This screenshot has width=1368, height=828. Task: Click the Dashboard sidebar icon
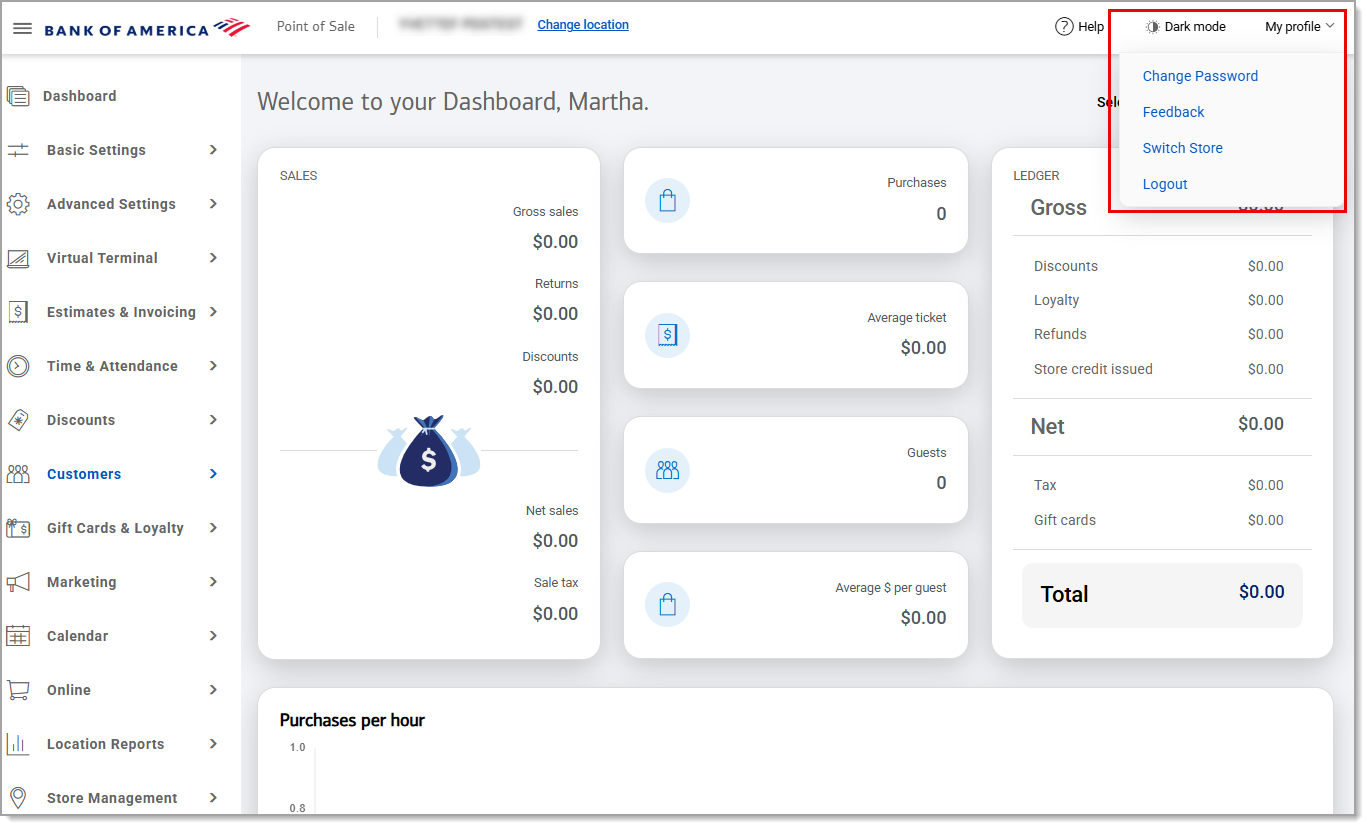tap(18, 96)
